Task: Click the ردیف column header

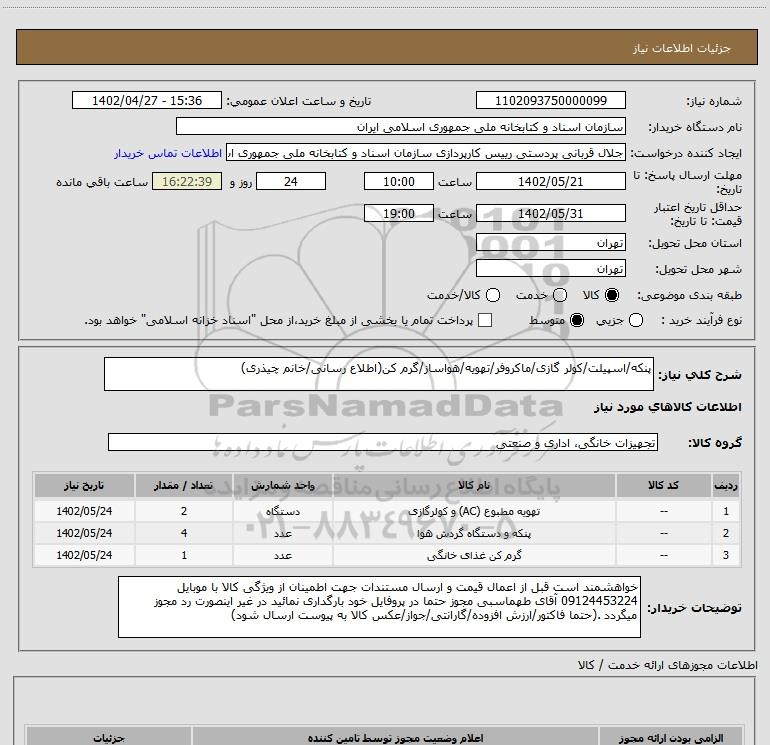Action: click(x=726, y=485)
